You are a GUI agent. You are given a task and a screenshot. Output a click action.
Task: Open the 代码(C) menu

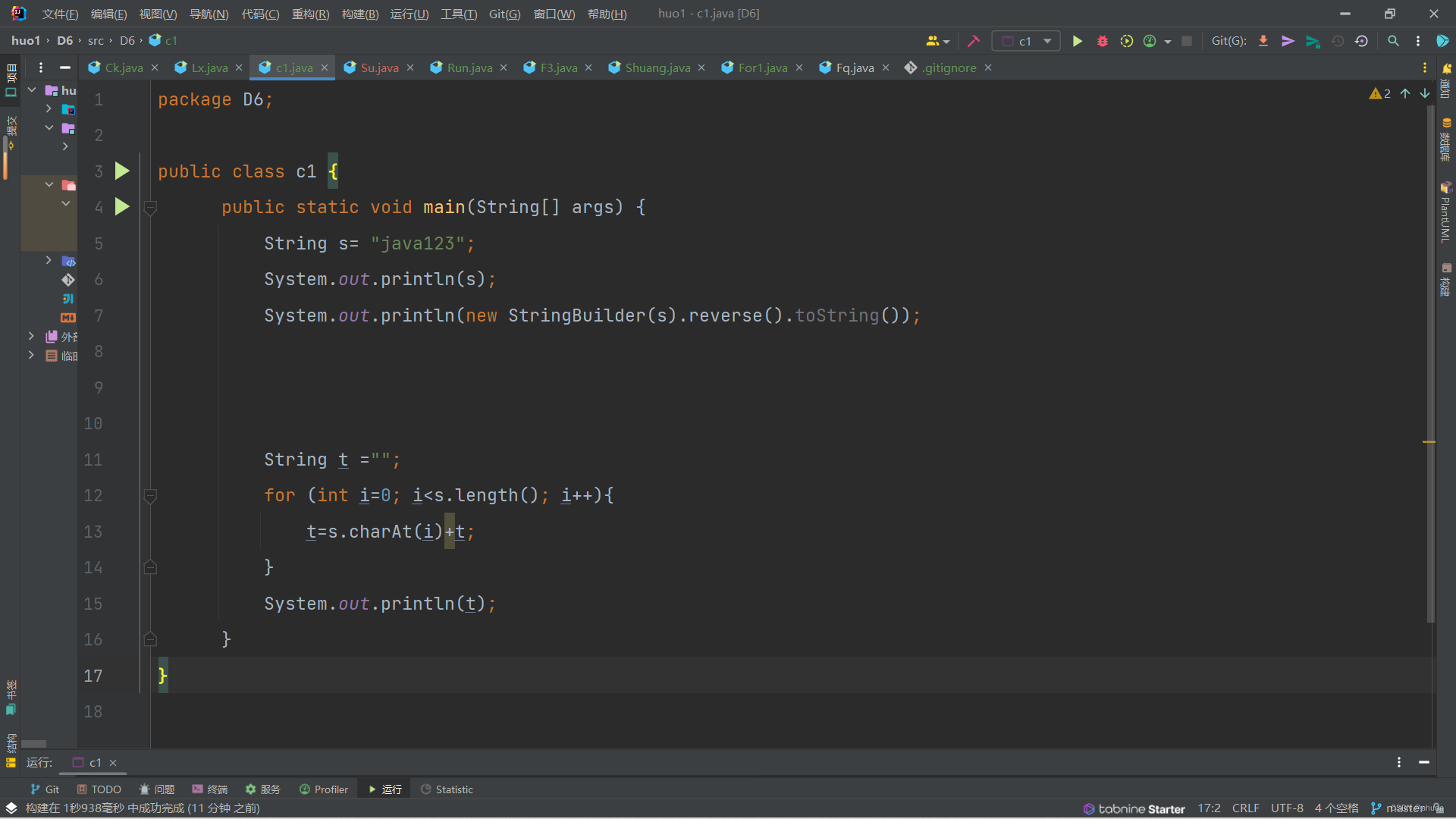(x=260, y=14)
